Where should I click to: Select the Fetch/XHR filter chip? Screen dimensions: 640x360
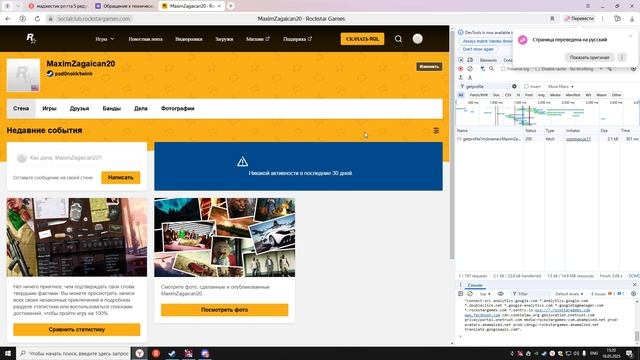pyautogui.click(x=478, y=95)
